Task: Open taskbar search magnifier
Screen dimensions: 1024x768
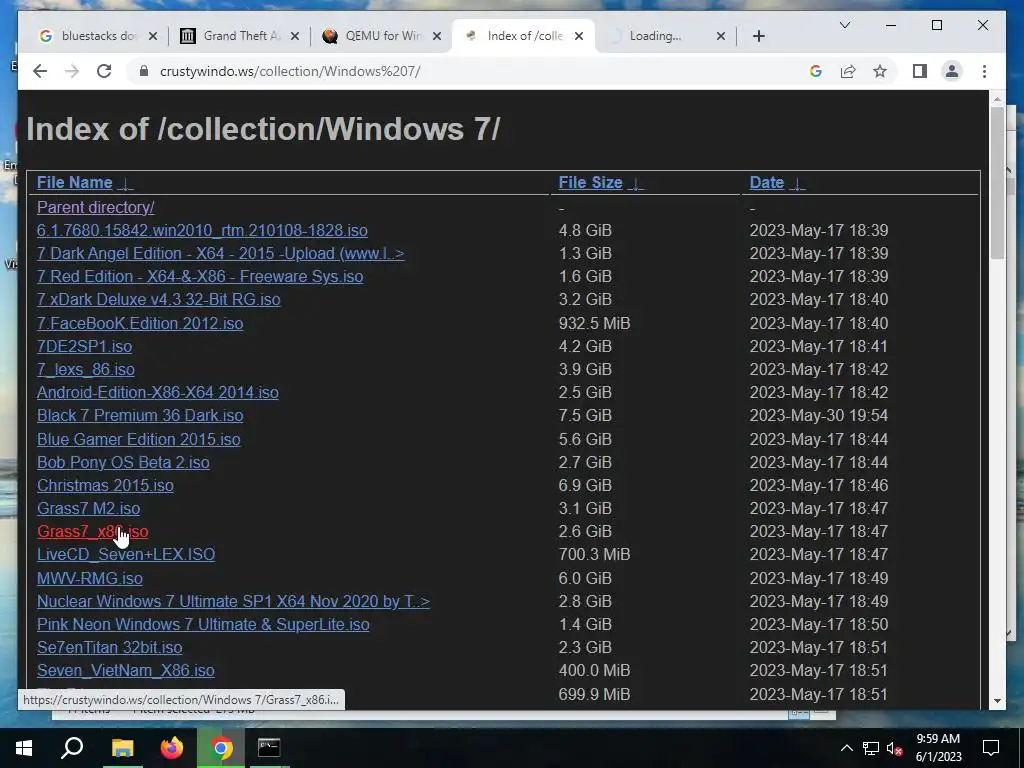Action: tap(72, 748)
